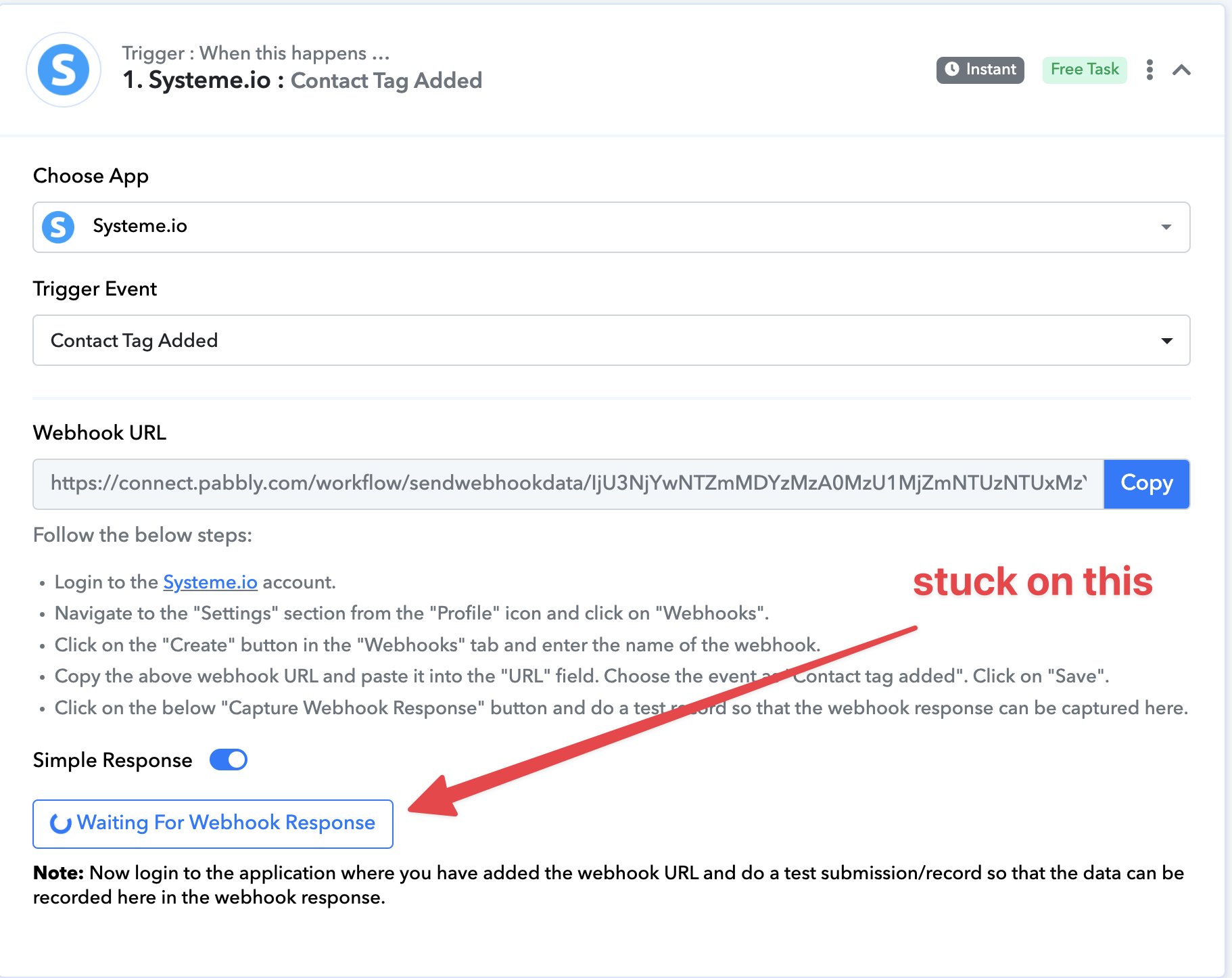The width and height of the screenshot is (1232, 978).
Task: Click the Free Task badge
Action: [1085, 70]
